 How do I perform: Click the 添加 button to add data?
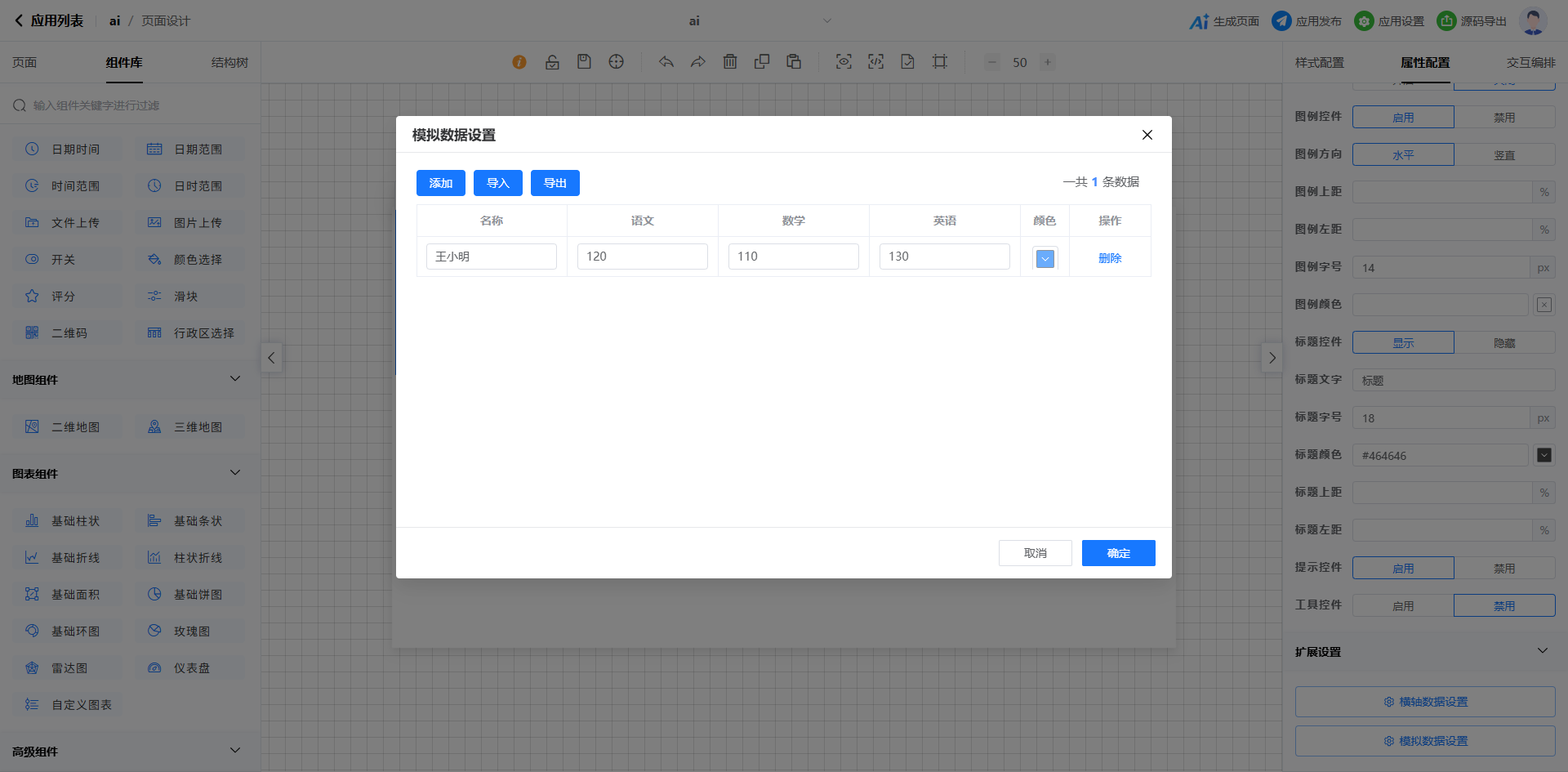pos(441,183)
